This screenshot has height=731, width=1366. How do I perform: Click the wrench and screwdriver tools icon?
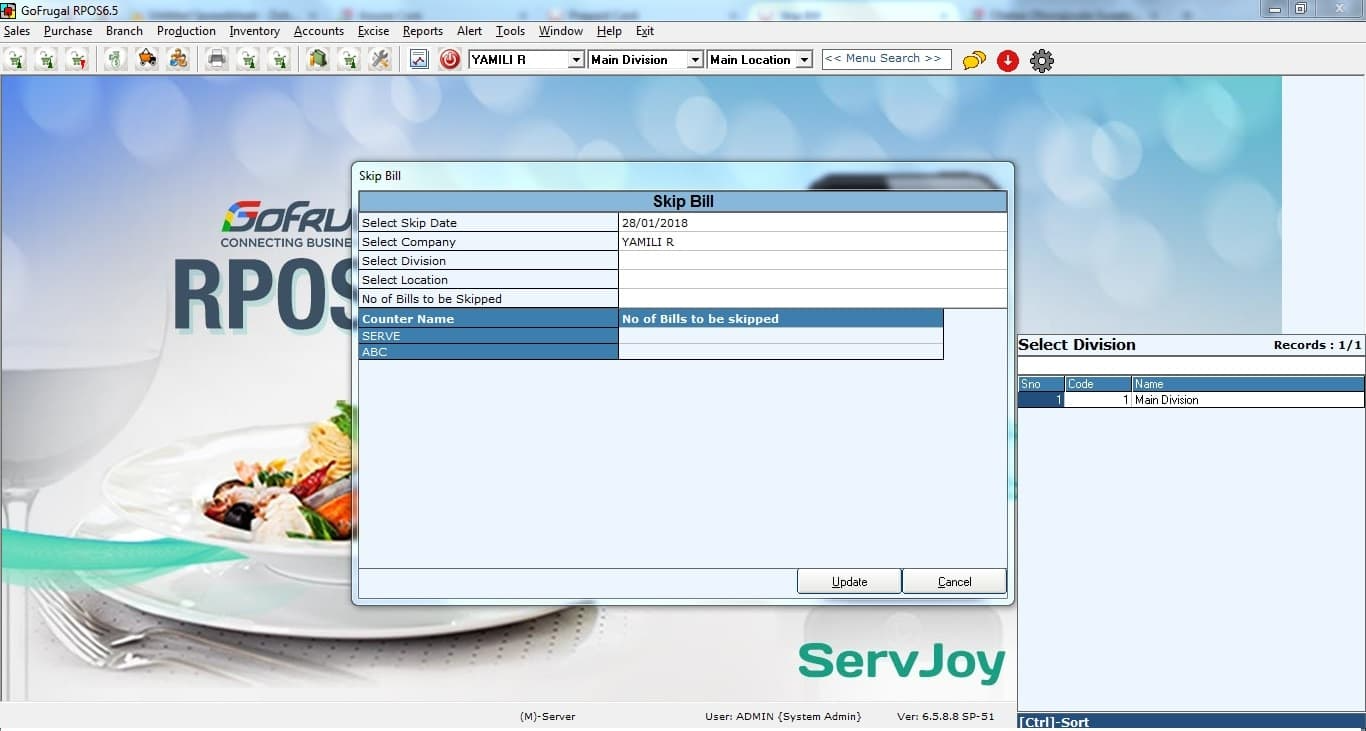click(x=380, y=60)
